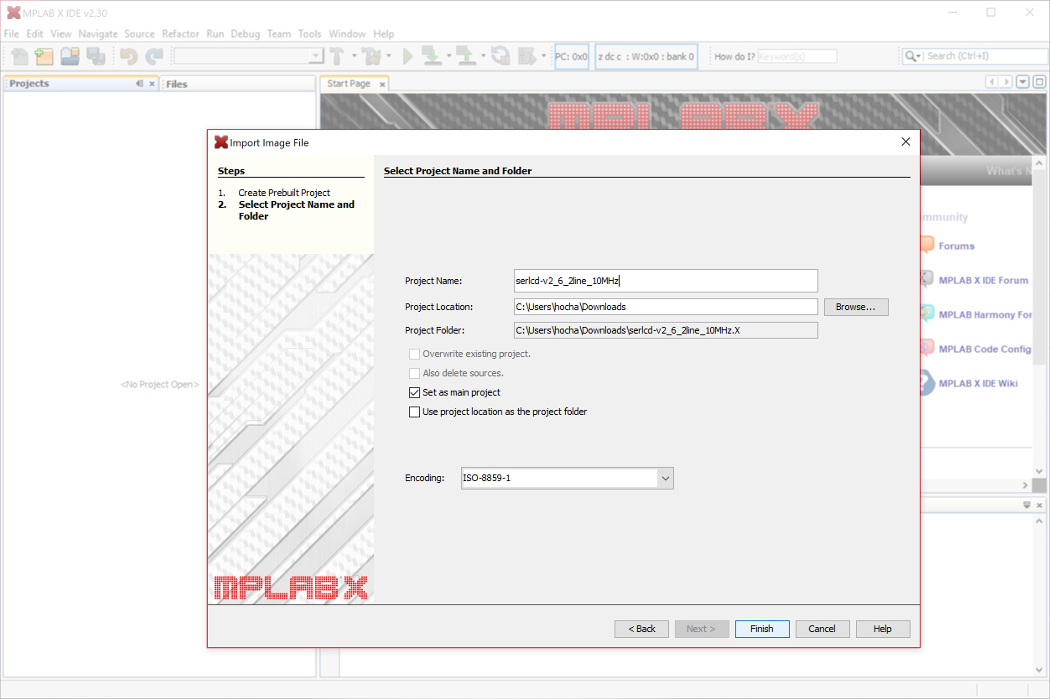
Task: Open the project configuration combo box
Action: coord(248,56)
